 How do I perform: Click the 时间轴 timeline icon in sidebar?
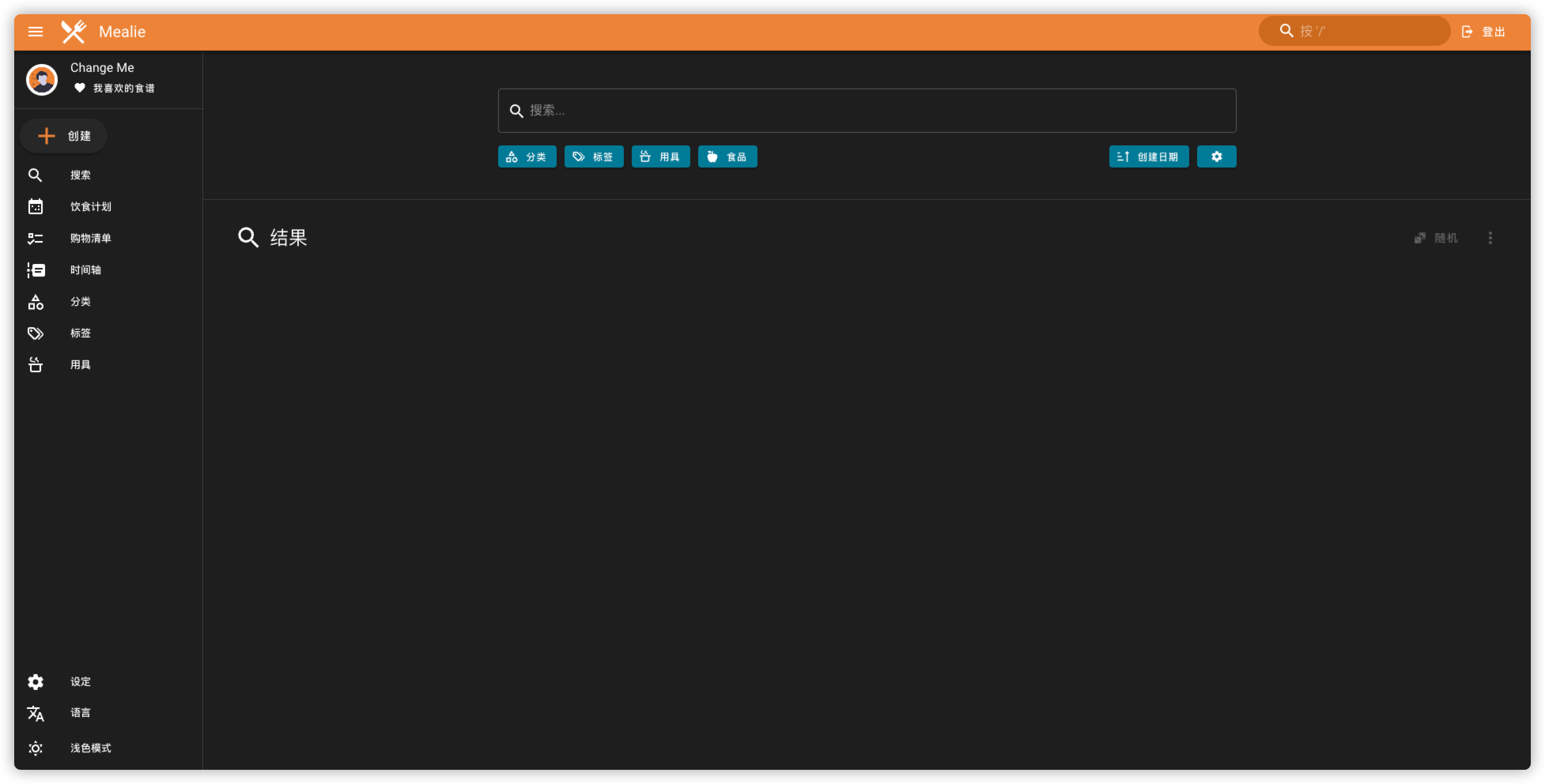(36, 270)
